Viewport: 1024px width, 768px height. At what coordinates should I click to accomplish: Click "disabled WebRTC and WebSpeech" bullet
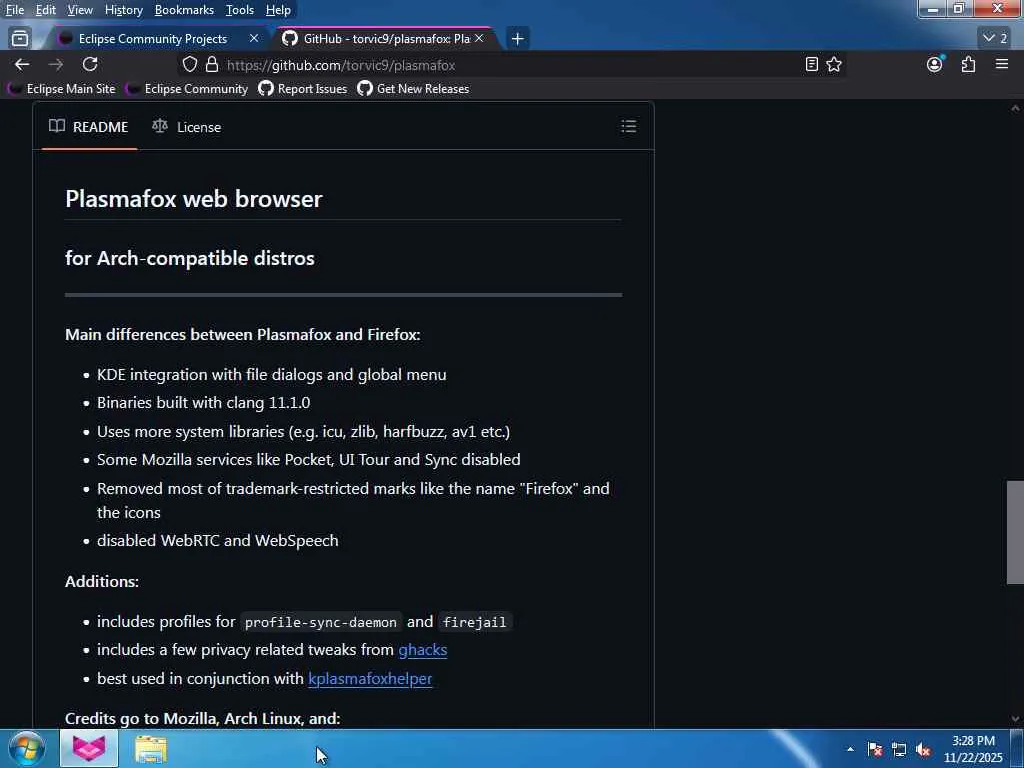(217, 541)
